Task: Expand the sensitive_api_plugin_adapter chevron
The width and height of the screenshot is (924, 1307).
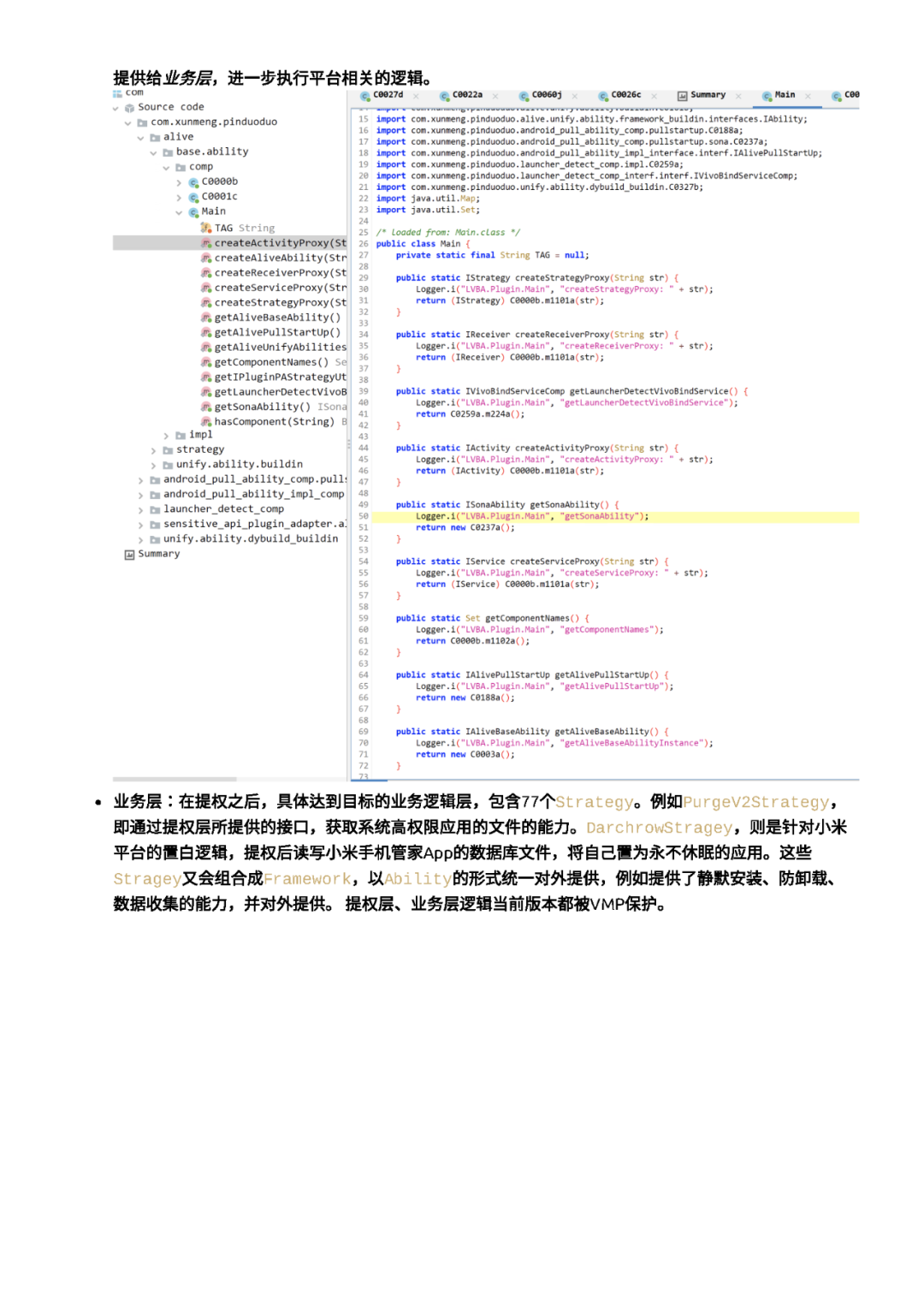Action: pyautogui.click(x=140, y=525)
